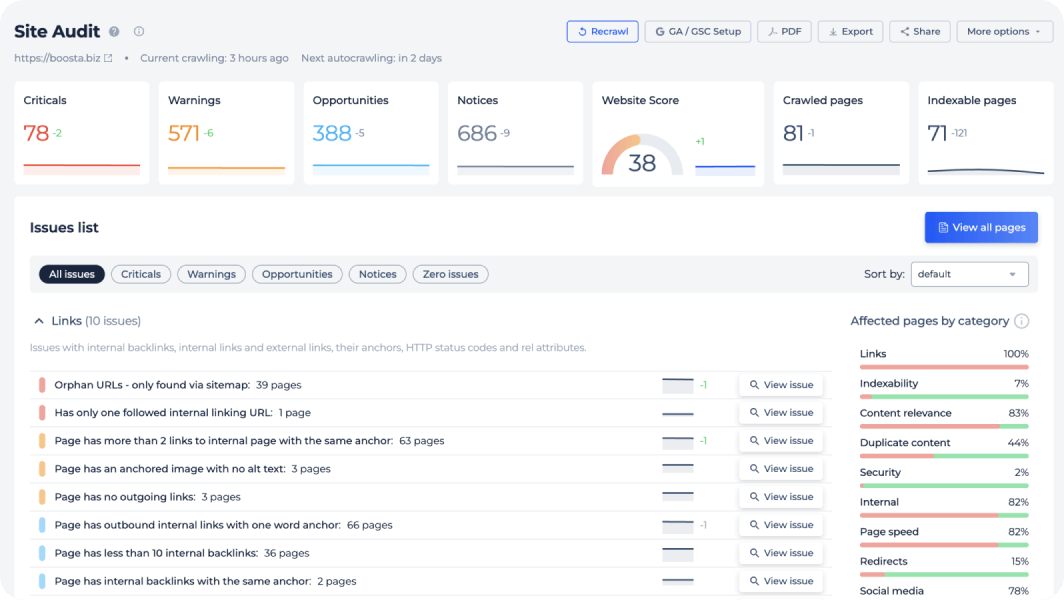Share the site audit
The height and width of the screenshot is (600, 1064).
coord(919,31)
